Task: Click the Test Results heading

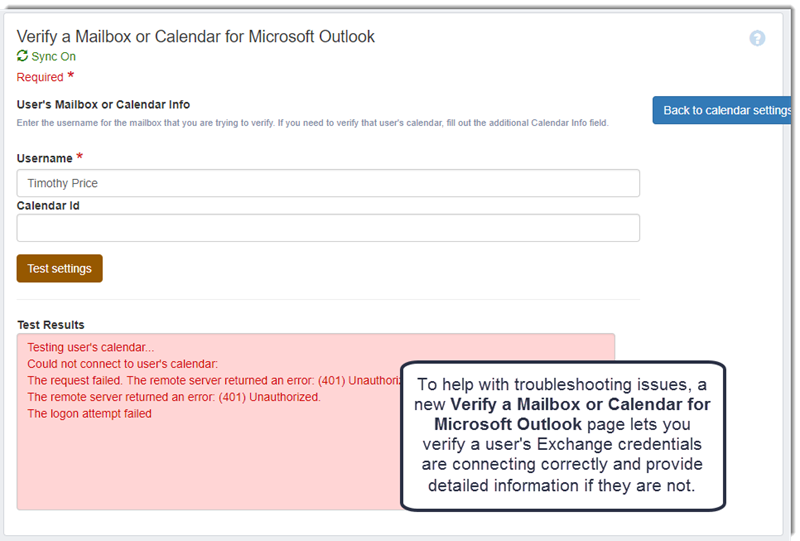Action: click(51, 325)
